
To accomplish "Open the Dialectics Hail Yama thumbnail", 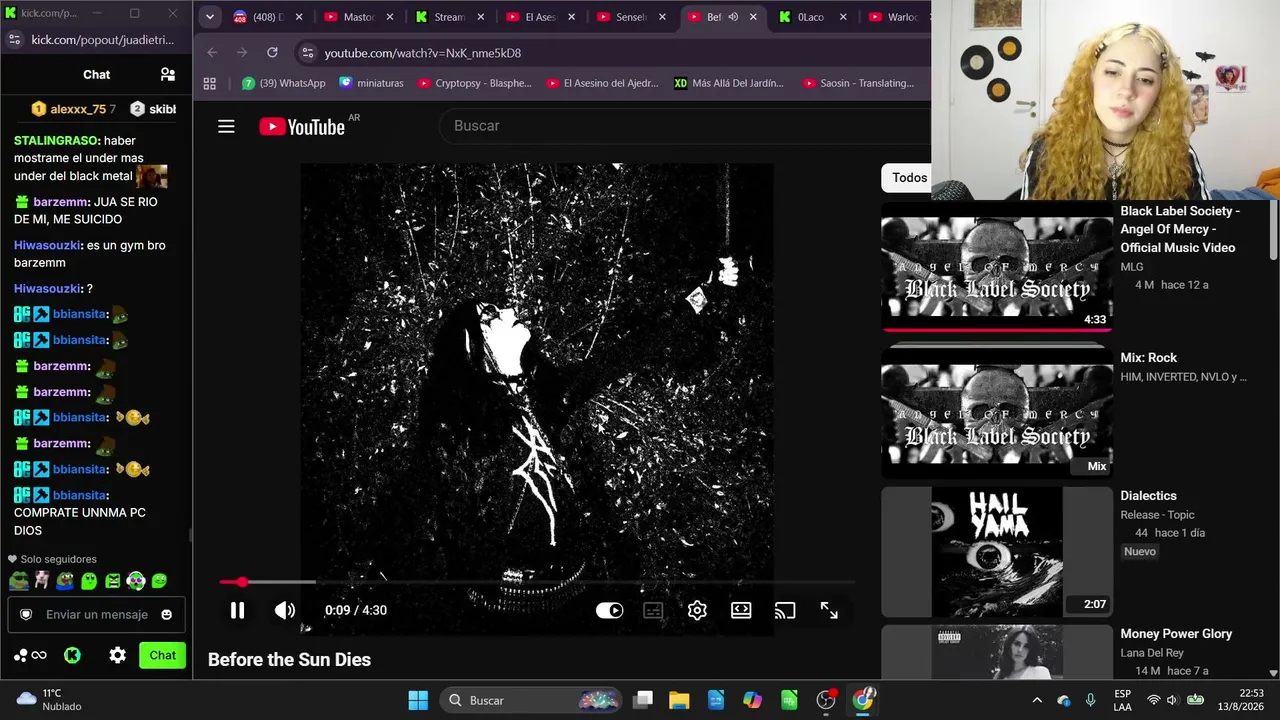I will pyautogui.click(x=996, y=552).
